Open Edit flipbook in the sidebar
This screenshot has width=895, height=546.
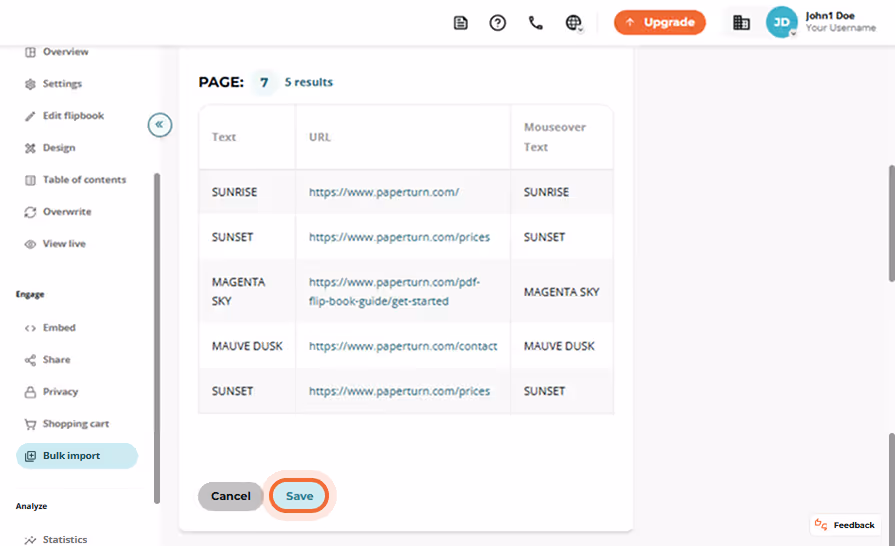coord(73,116)
